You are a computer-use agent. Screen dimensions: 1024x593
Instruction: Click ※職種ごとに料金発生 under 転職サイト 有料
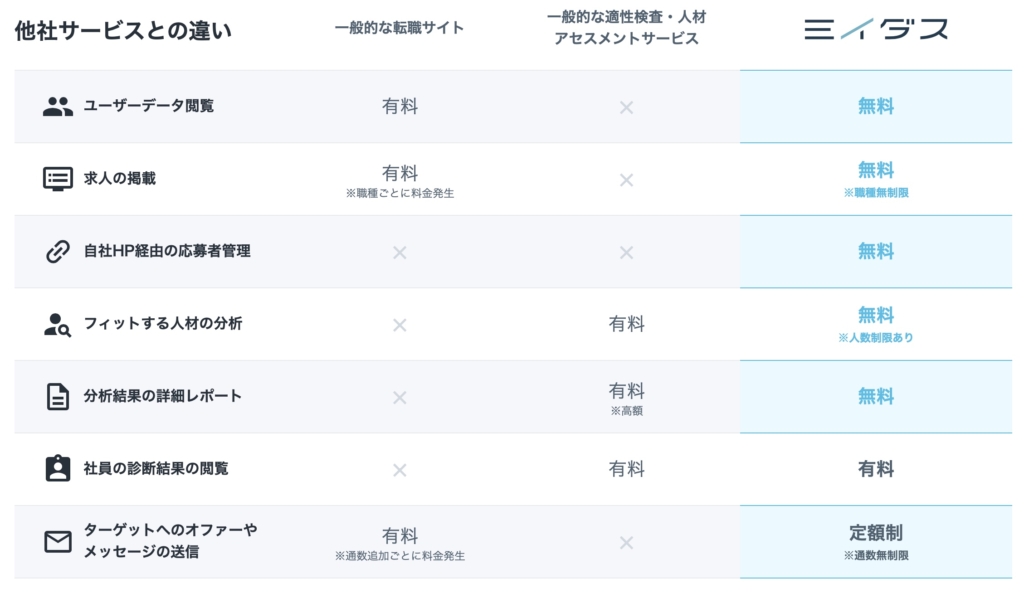point(400,193)
